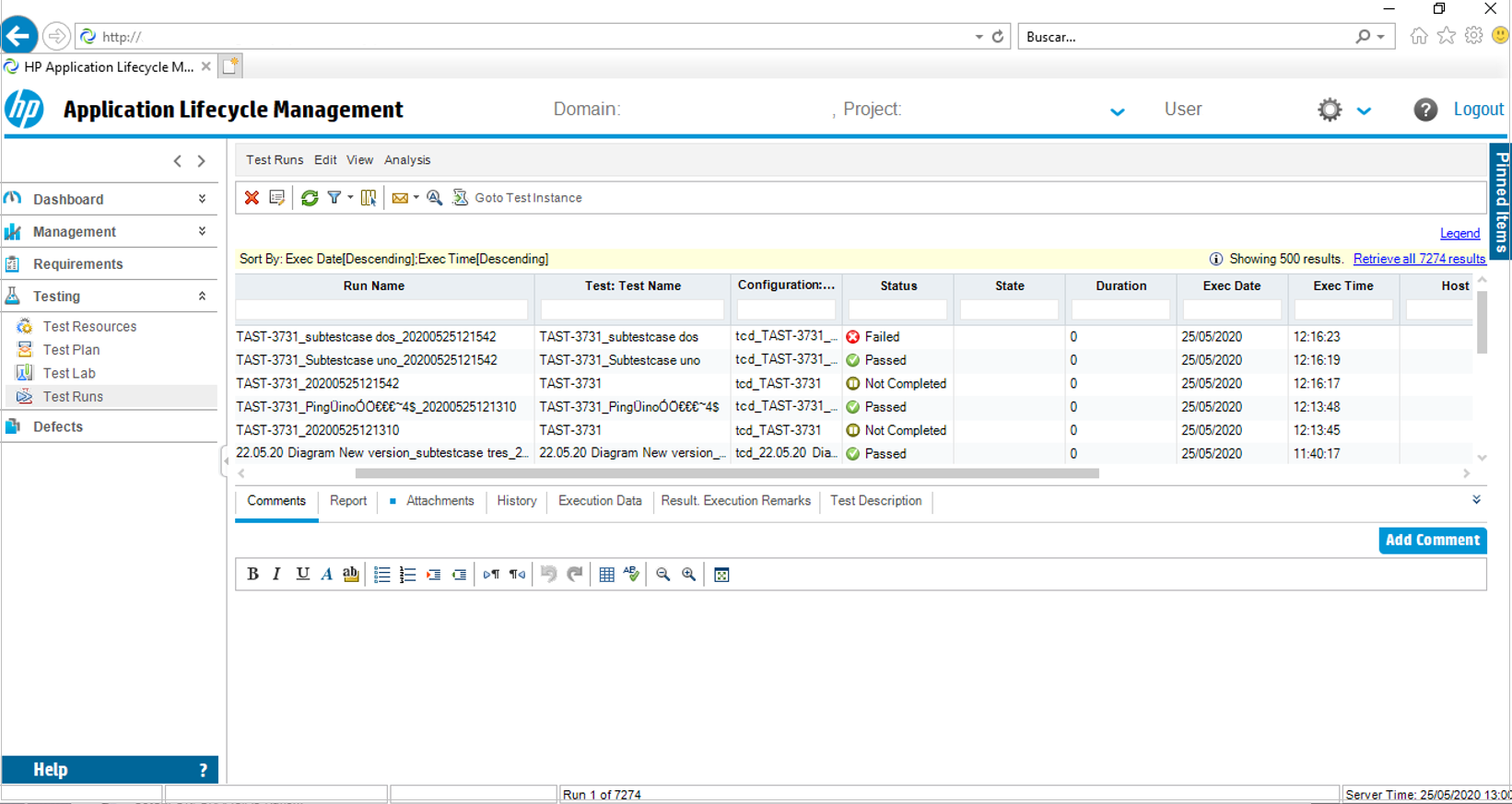Click the Status column filter field
The image size is (1512, 804).
[x=897, y=310]
